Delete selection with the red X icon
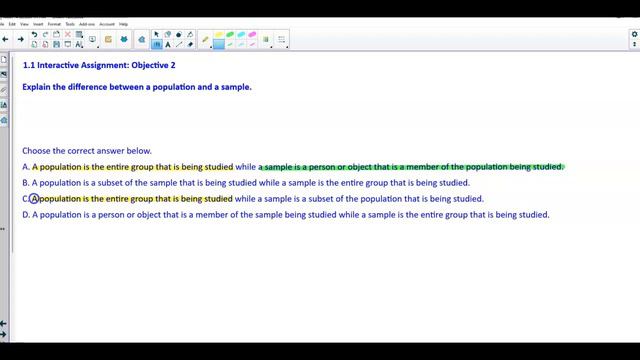Screen dimensions: 640x360 (68, 35)
